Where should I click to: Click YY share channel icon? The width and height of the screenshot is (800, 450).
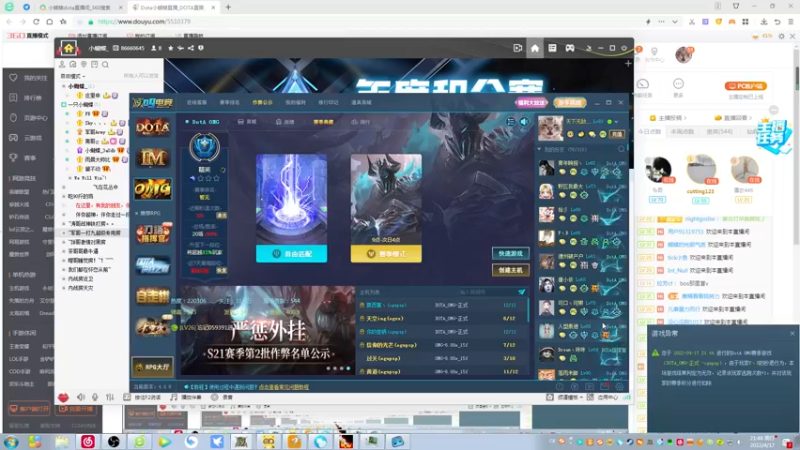(x=191, y=48)
